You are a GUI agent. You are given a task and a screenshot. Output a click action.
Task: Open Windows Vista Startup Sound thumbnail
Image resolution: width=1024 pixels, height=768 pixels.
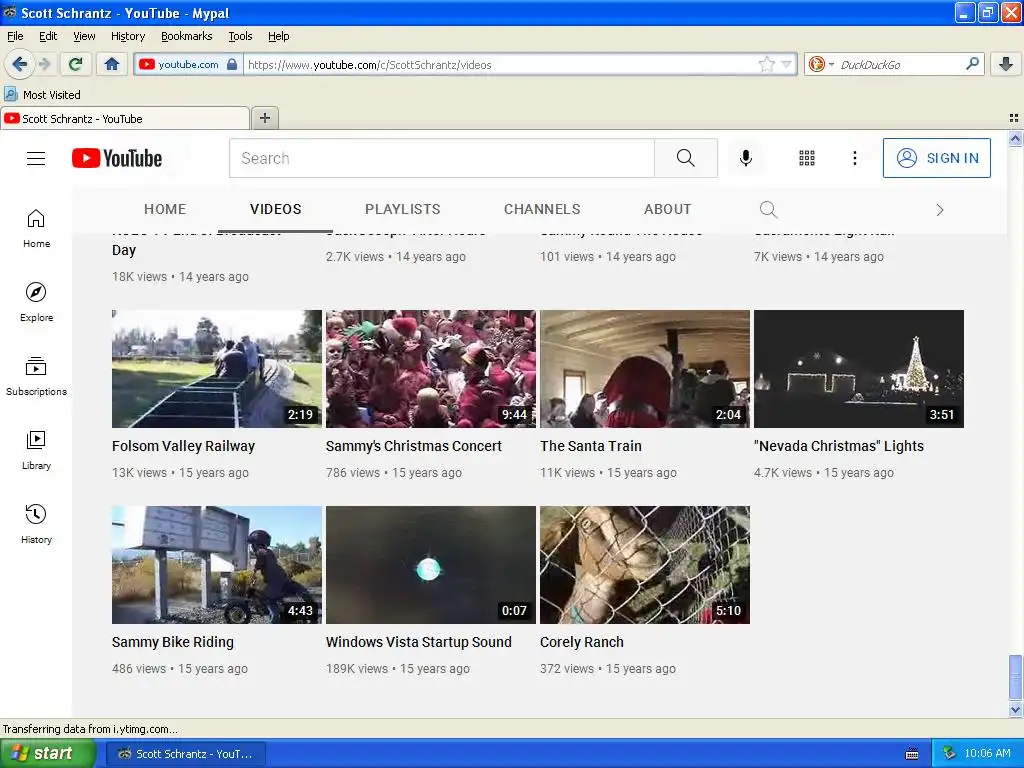[x=431, y=565]
